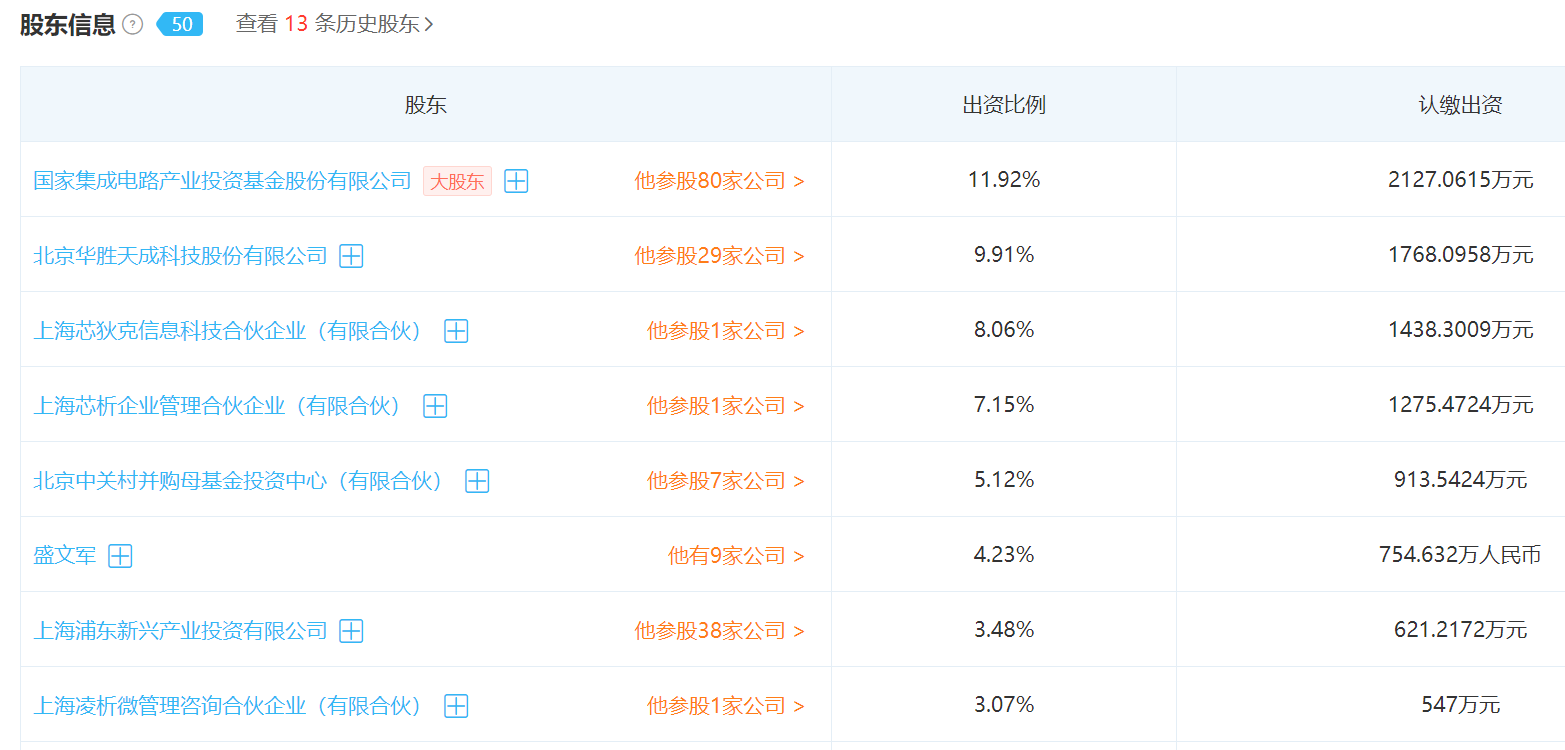Screen dimensions: 1565x750
Task: Open shareholder 盛文军 profile link
Action: [x=65, y=556]
